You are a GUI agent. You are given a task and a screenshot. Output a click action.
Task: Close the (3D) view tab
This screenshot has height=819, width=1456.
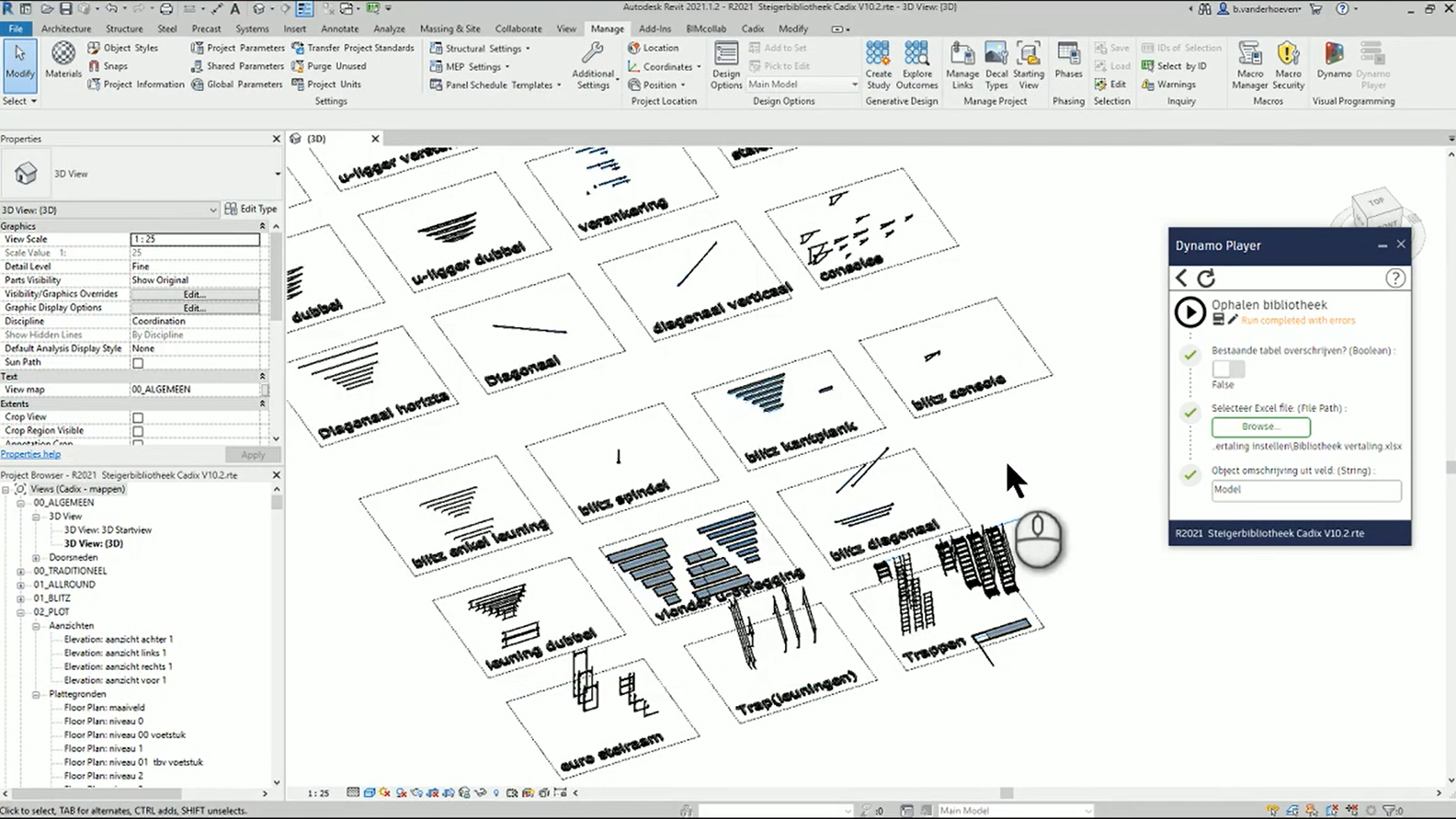(x=375, y=138)
